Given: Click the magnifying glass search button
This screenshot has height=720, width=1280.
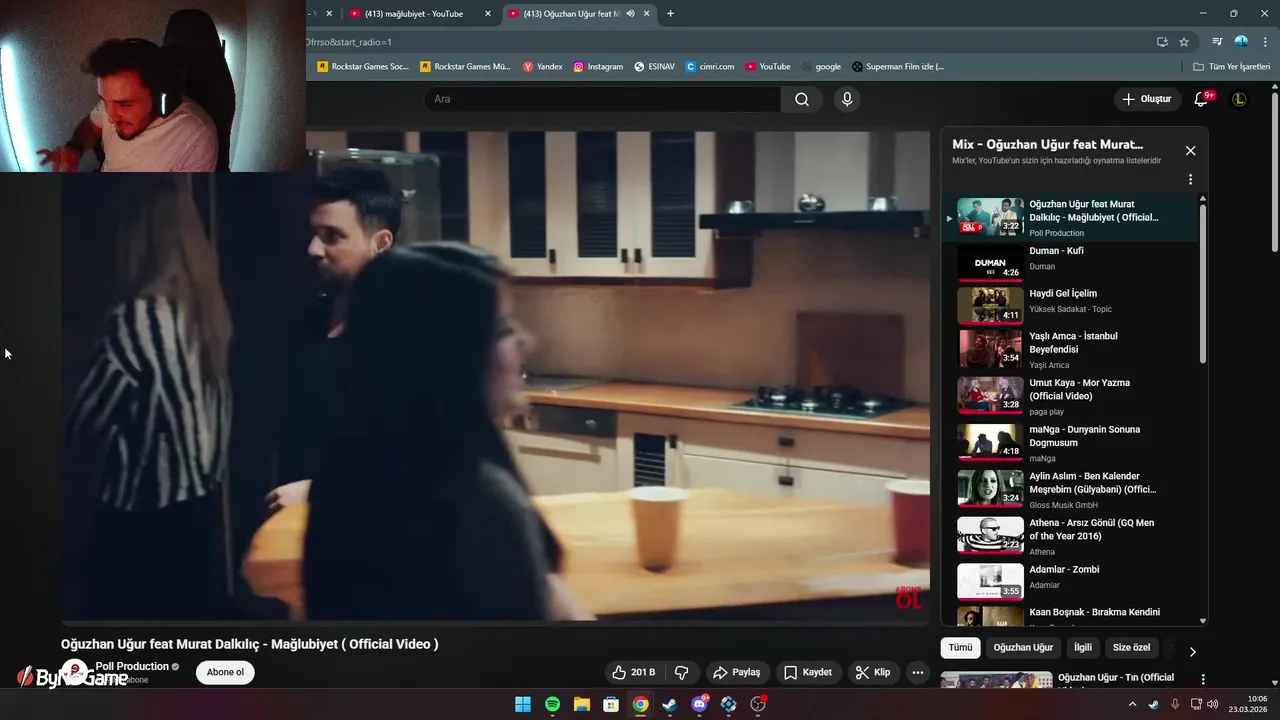Looking at the screenshot, I should (802, 99).
